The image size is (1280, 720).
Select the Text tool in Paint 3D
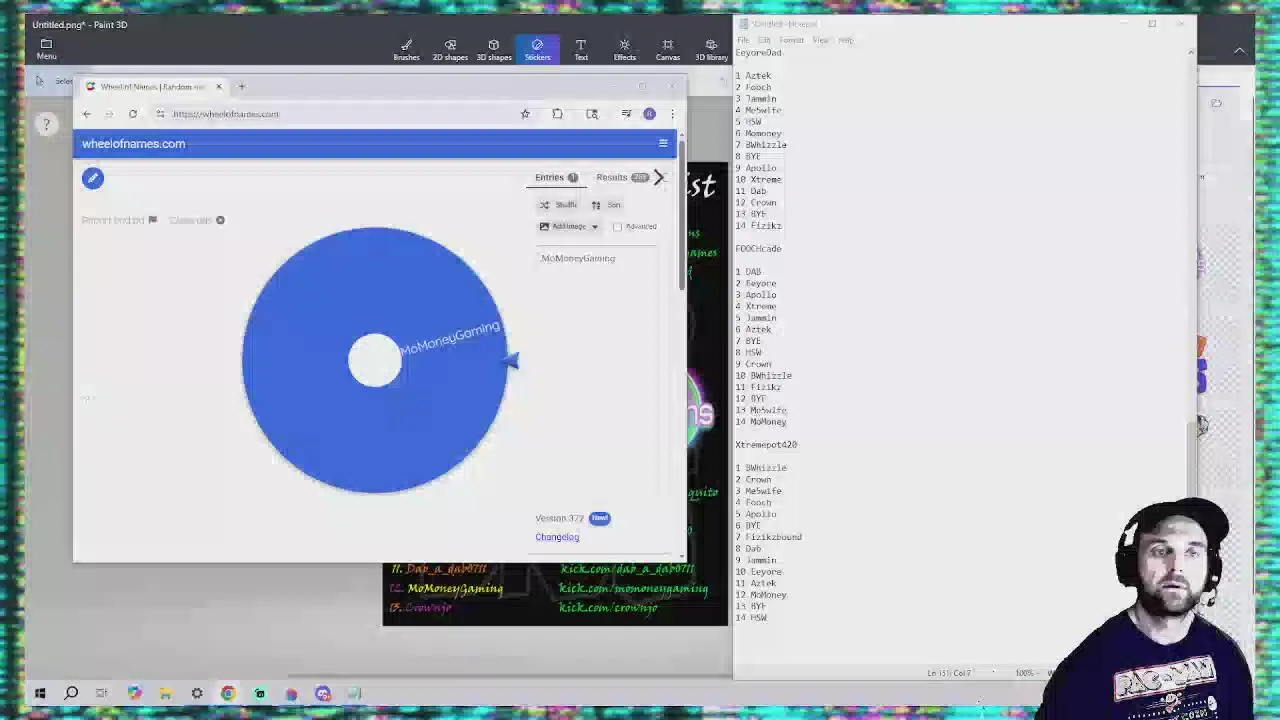click(581, 50)
